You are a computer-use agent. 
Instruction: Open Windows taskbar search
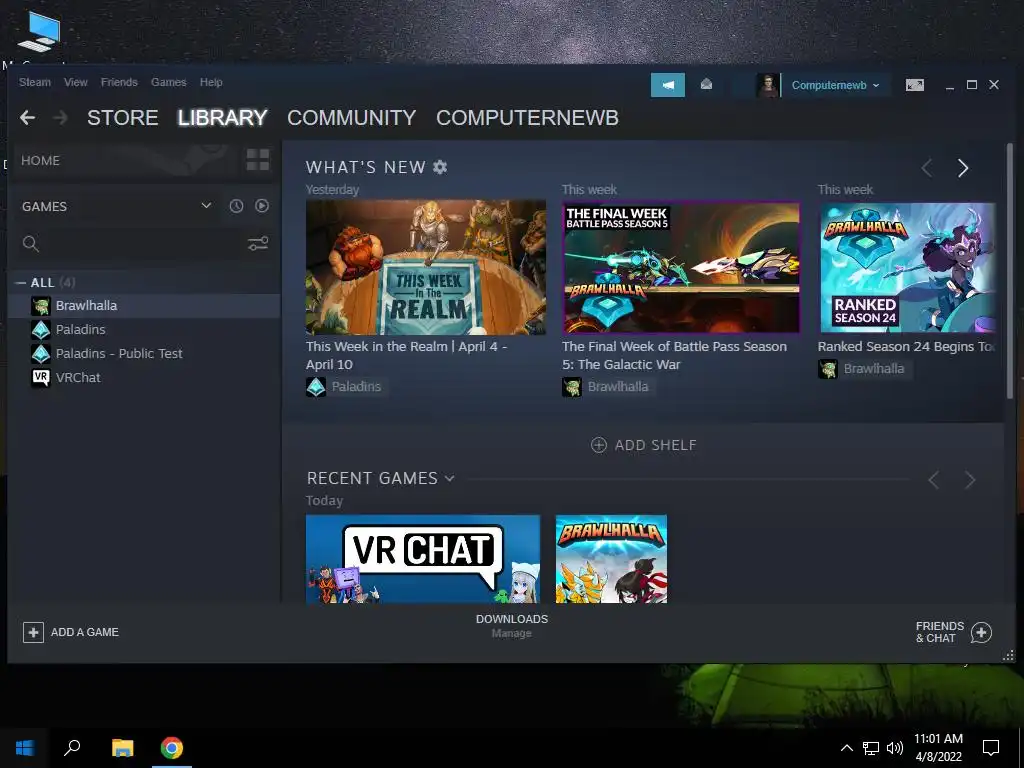click(72, 748)
